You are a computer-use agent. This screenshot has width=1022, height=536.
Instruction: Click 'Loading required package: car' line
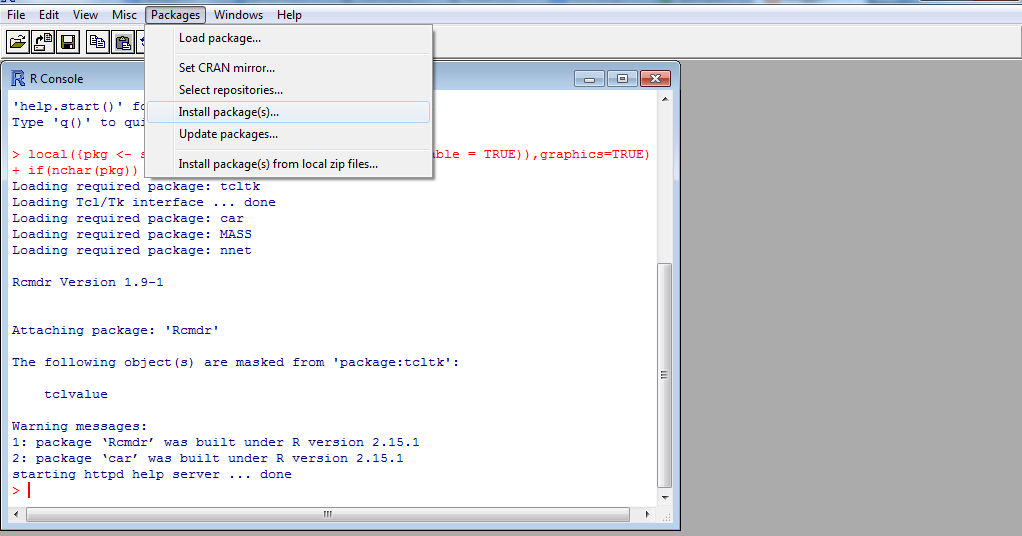[x=128, y=218]
